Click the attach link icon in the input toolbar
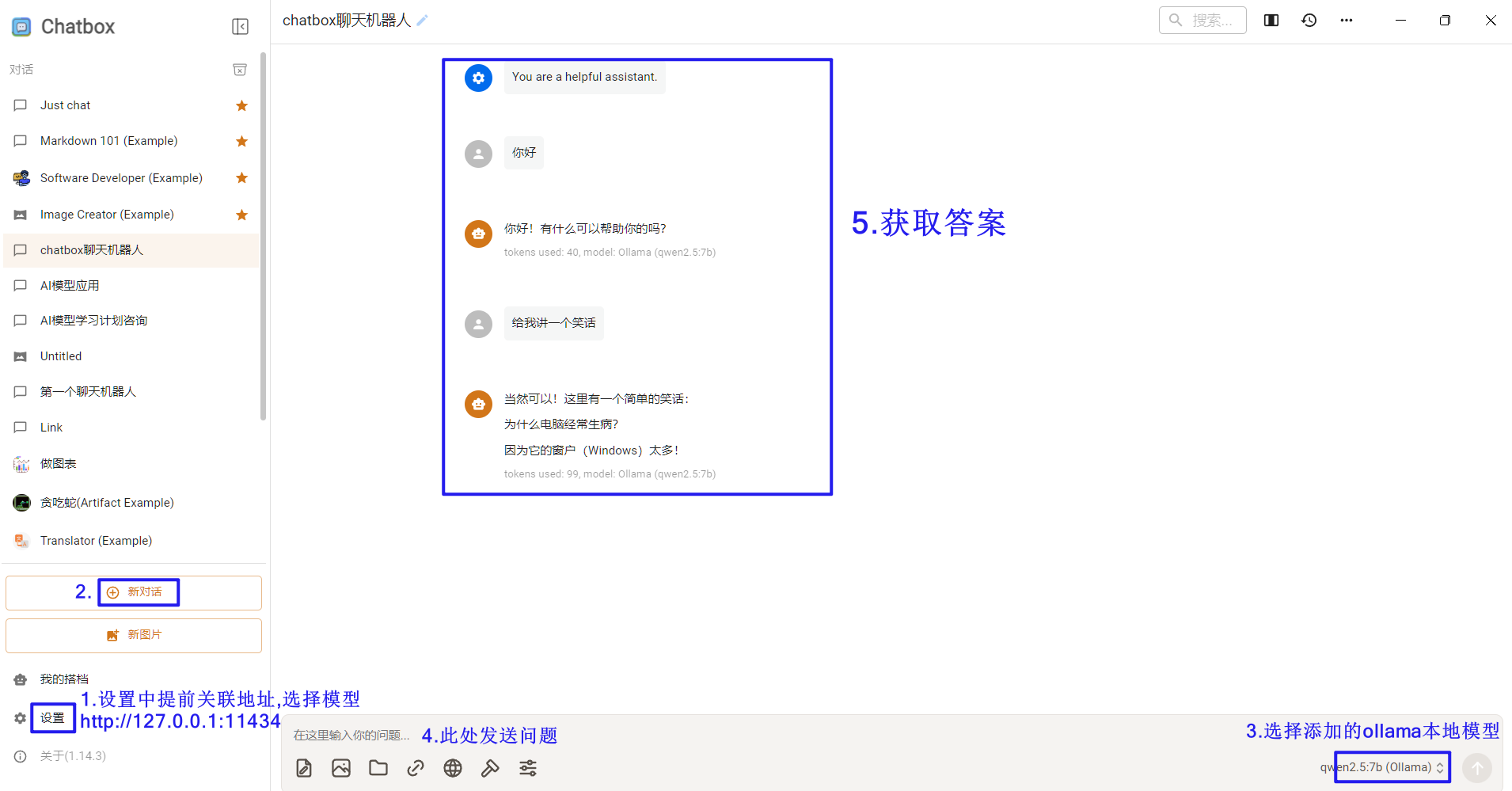Screen dimensions: 1512x791 tap(416, 768)
